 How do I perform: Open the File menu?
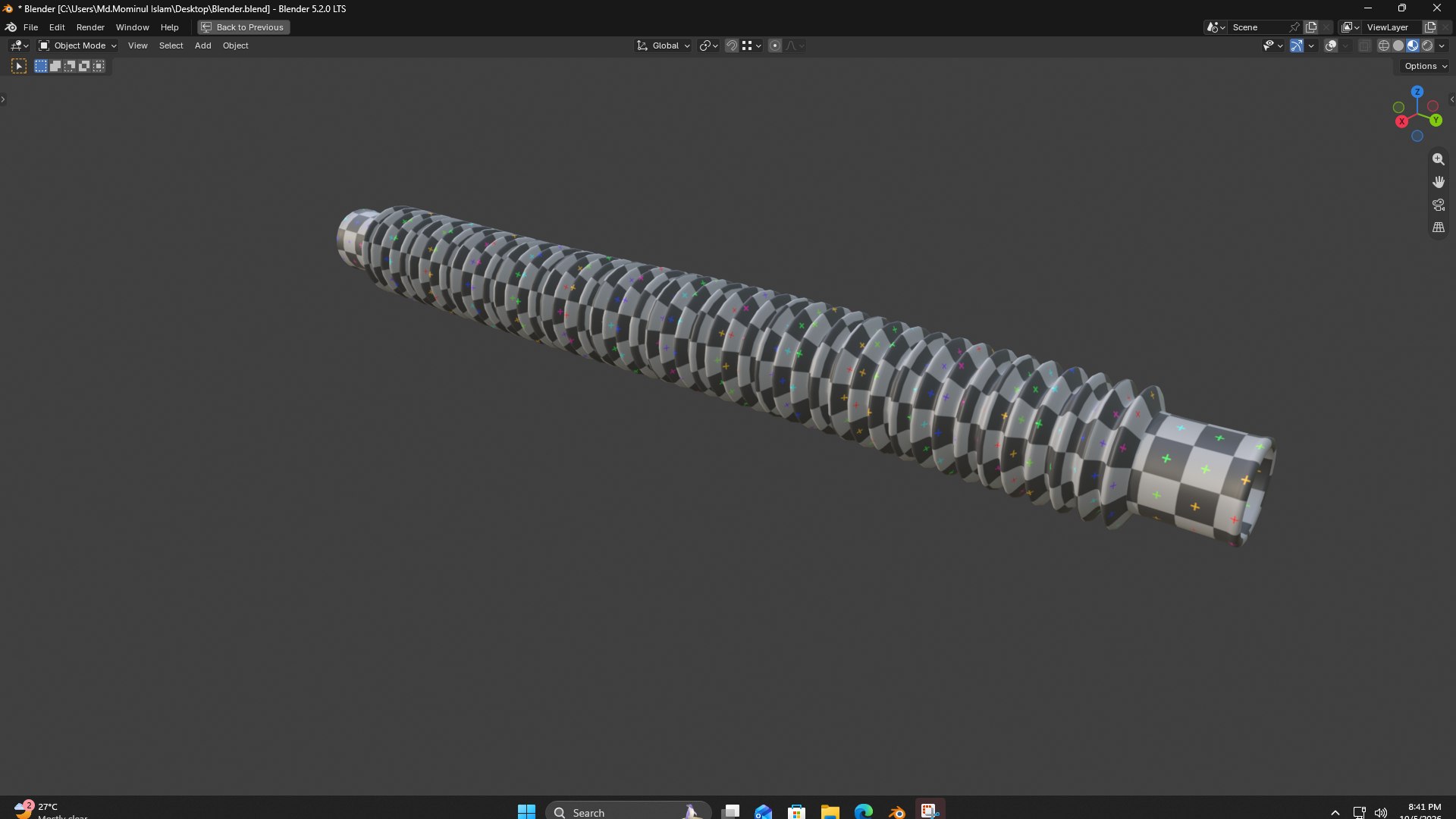coord(30,27)
